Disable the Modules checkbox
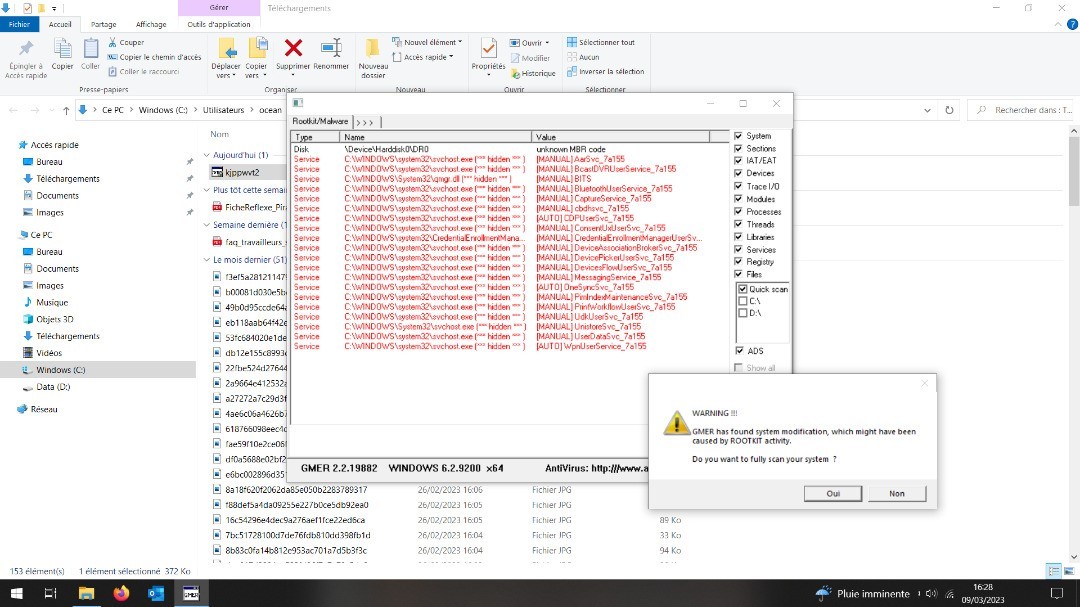Screen dimensions: 1080x607 (738, 198)
